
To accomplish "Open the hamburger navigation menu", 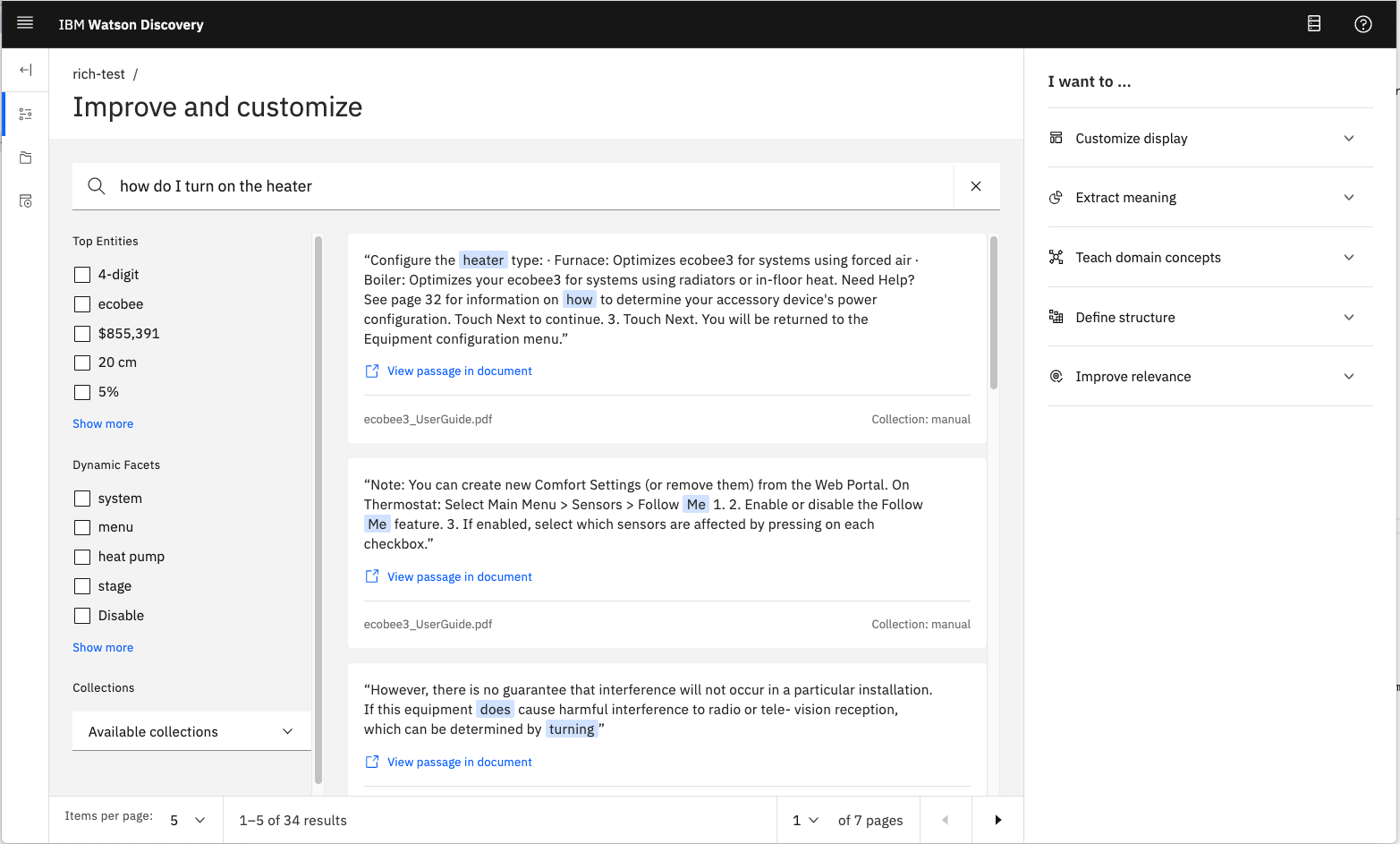I will point(25,23).
